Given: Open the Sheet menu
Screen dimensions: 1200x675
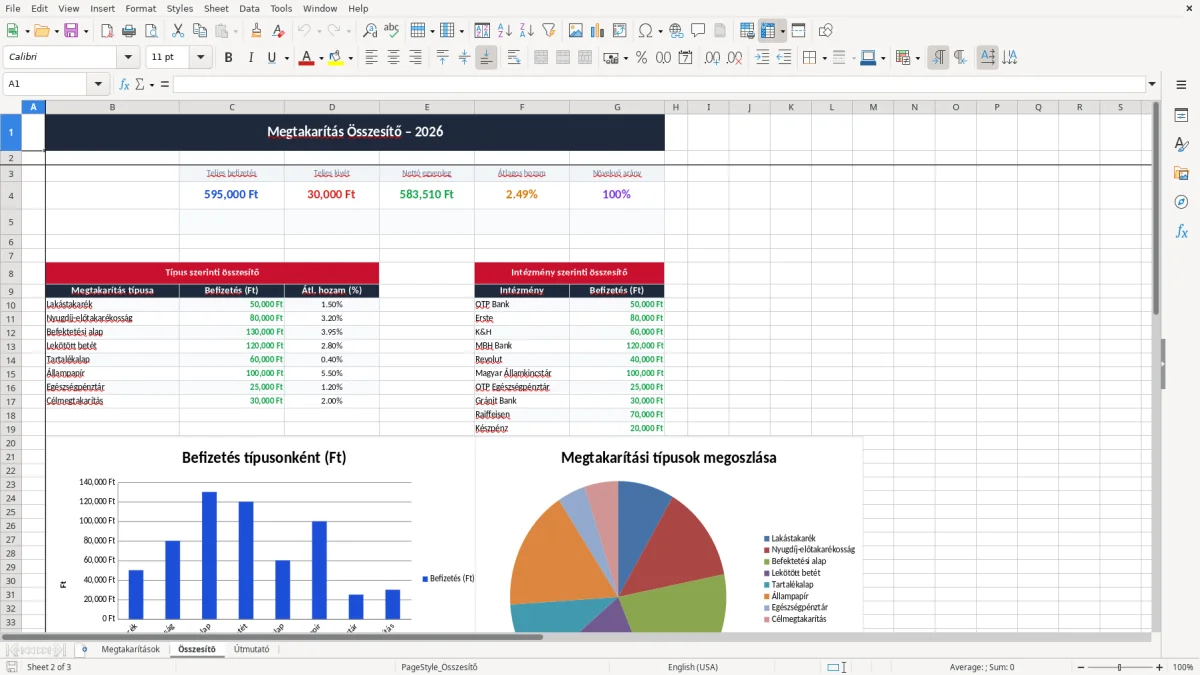Looking at the screenshot, I should (x=216, y=8).
